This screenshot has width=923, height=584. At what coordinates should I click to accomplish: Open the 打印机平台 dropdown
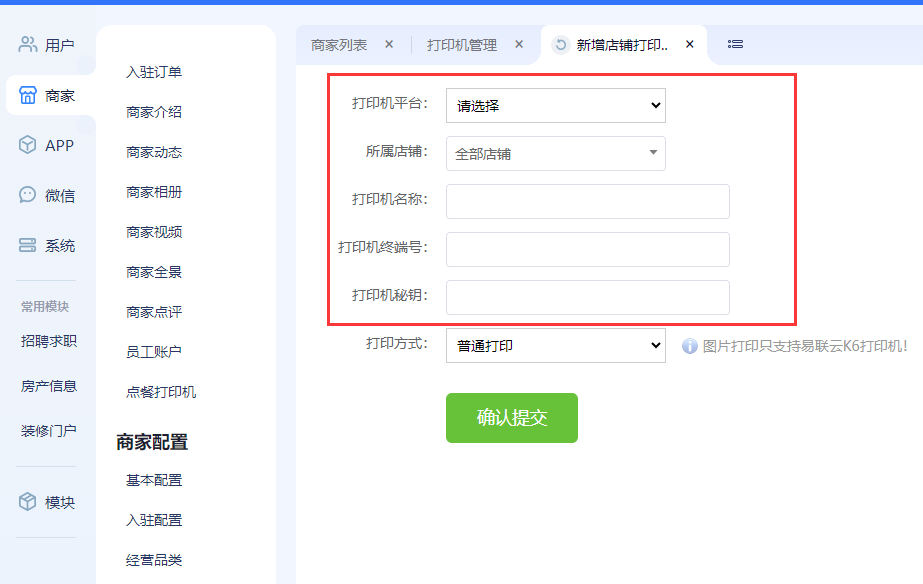coord(556,105)
